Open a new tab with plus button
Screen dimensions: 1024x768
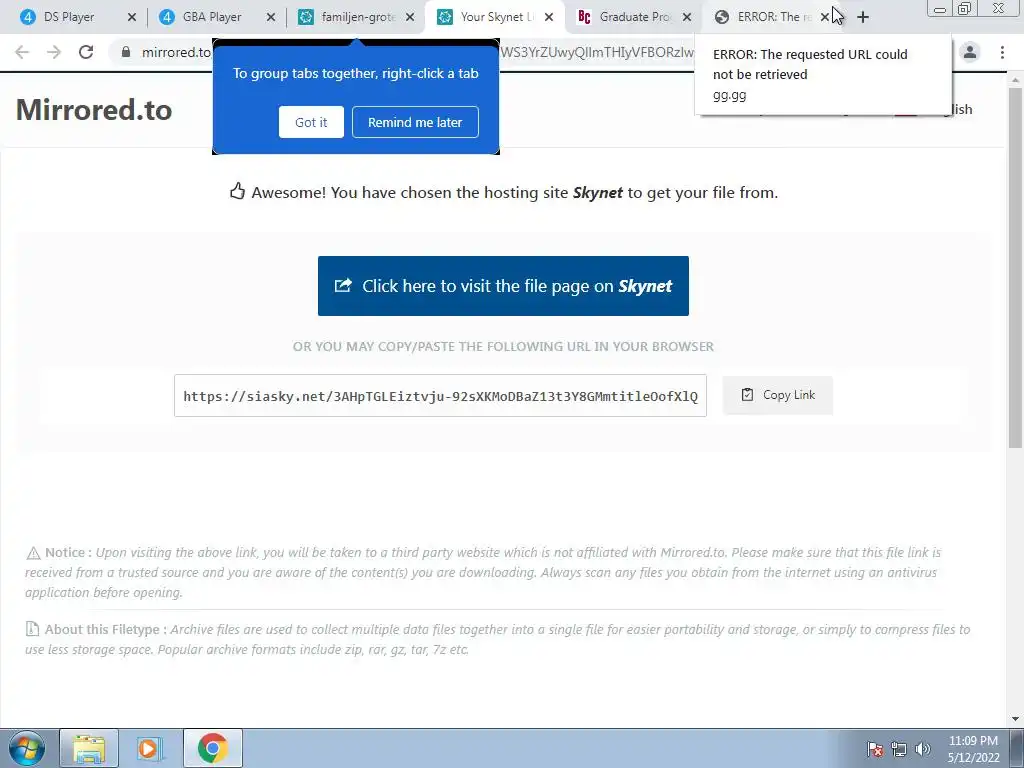[x=863, y=18]
